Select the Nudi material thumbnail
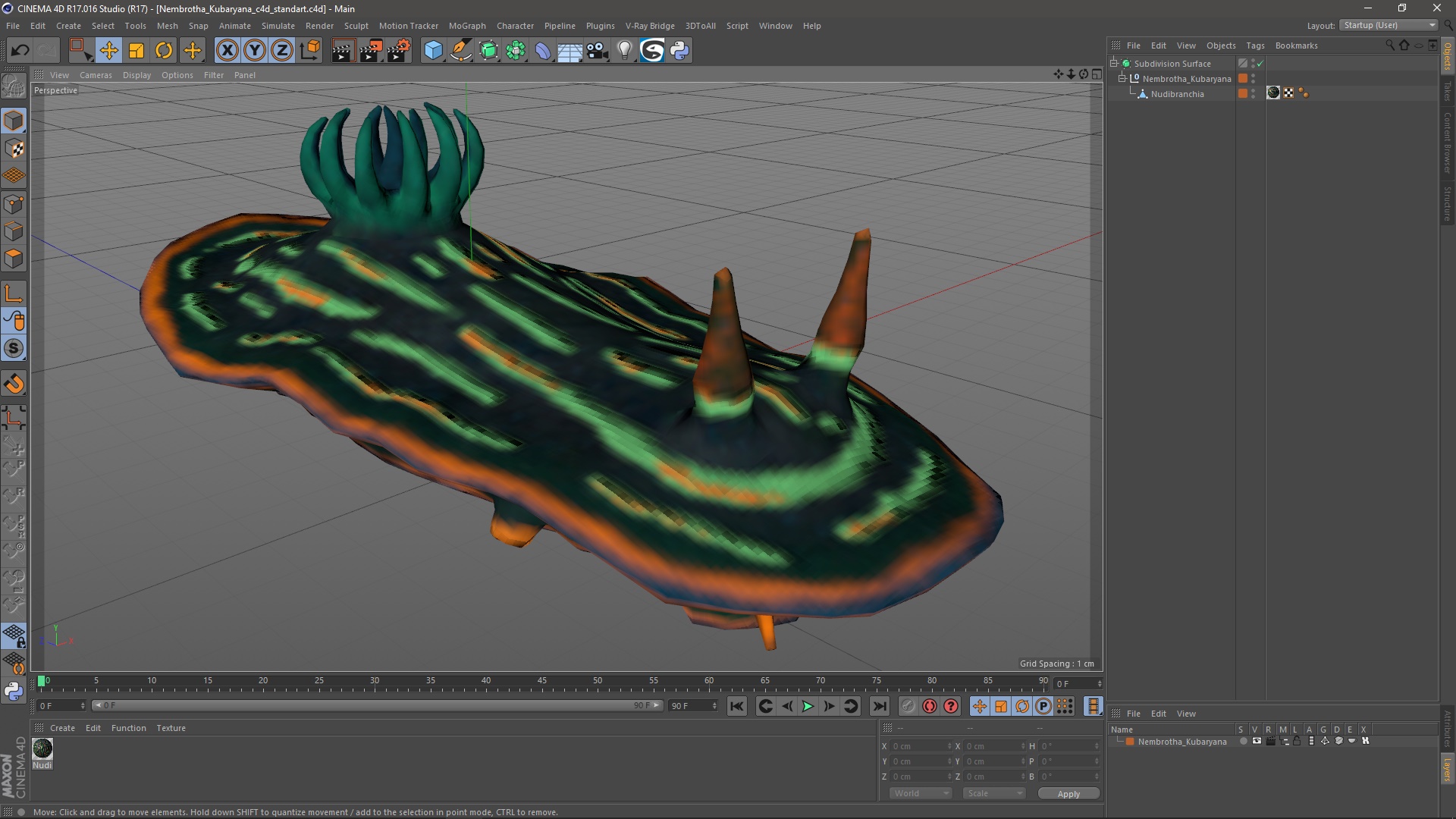This screenshot has width=1456, height=819. (42, 748)
